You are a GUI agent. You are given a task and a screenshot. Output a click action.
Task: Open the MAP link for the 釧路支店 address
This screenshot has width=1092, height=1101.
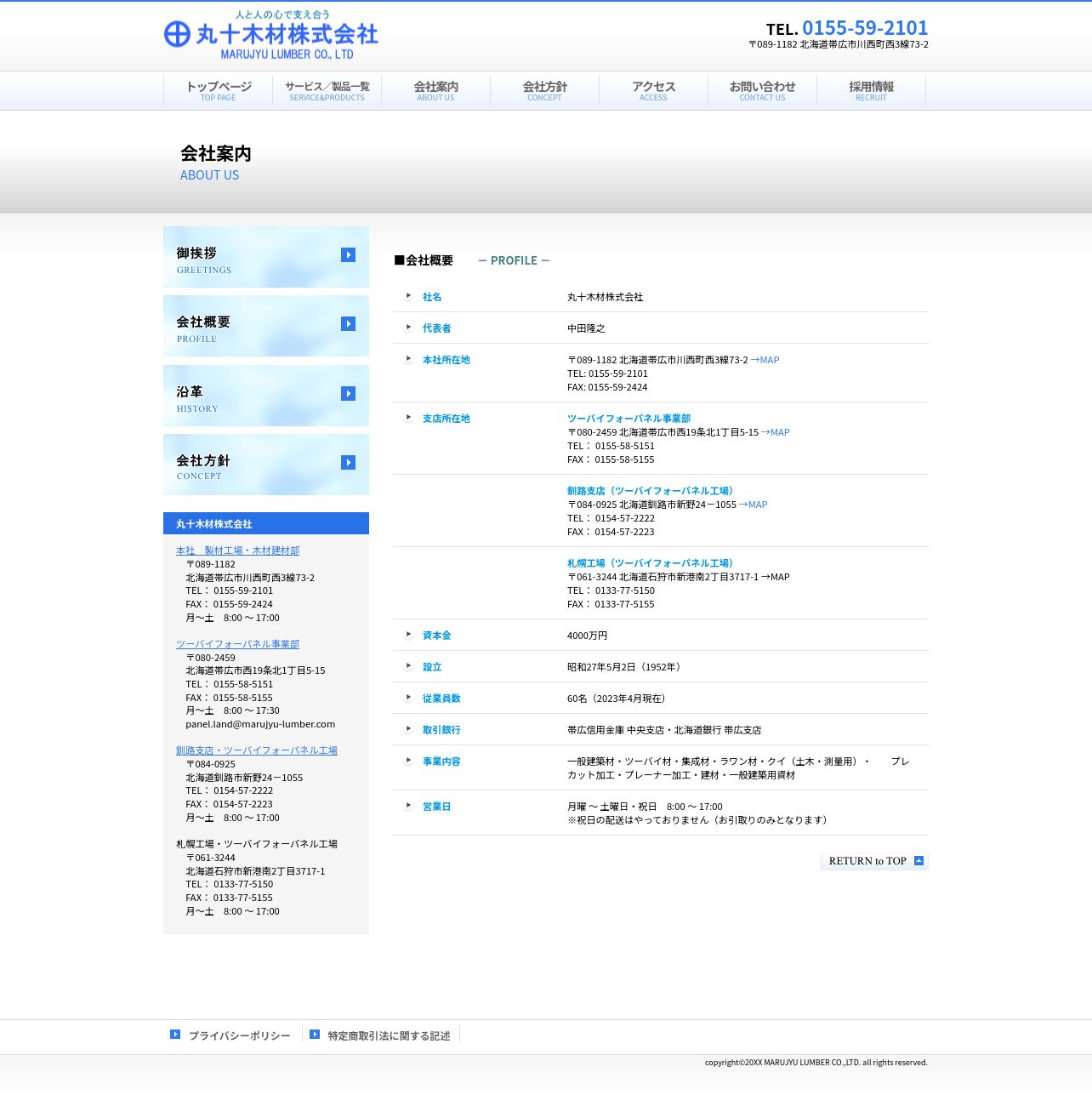click(753, 505)
